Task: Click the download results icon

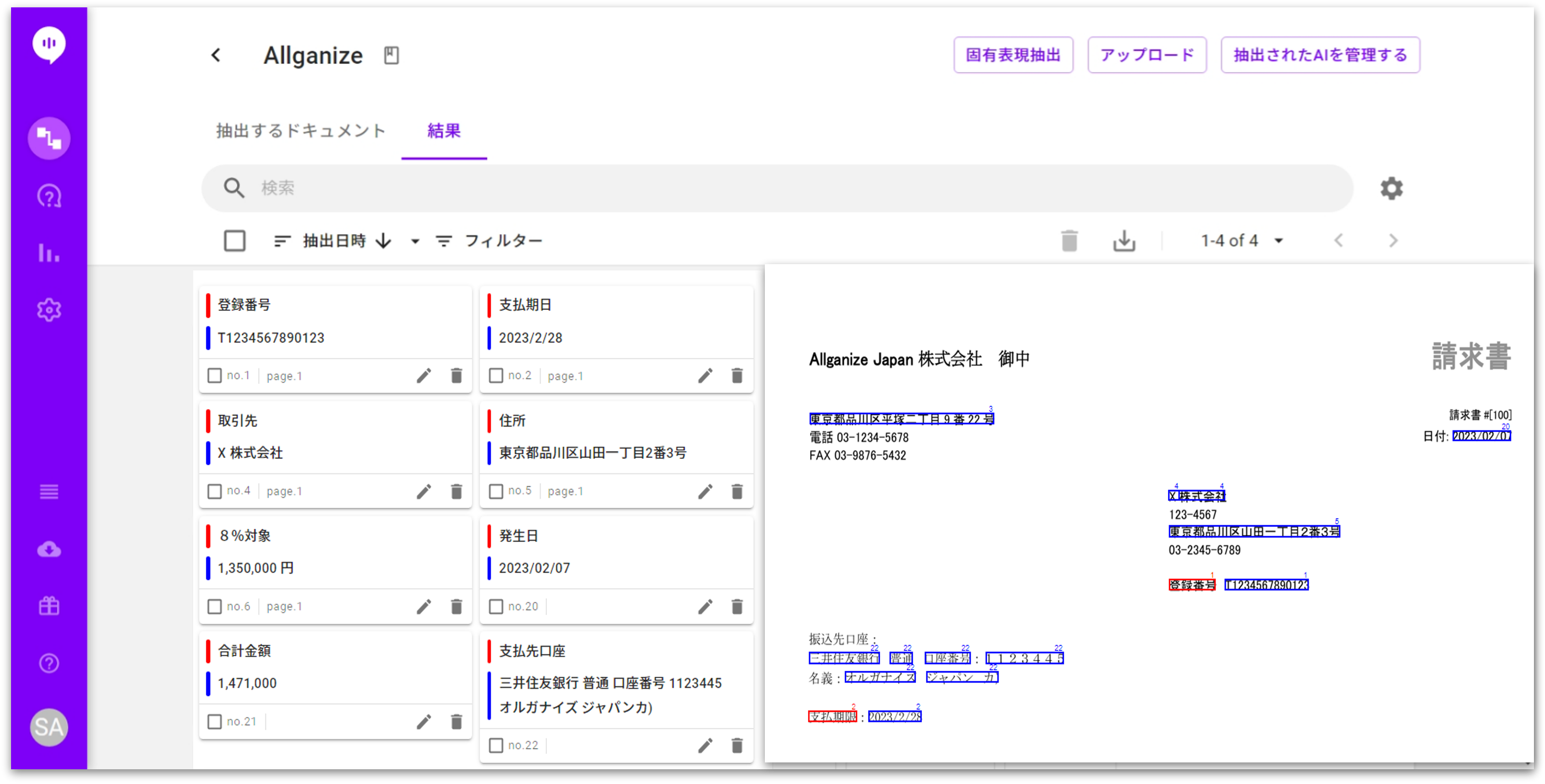Action: tap(1123, 241)
